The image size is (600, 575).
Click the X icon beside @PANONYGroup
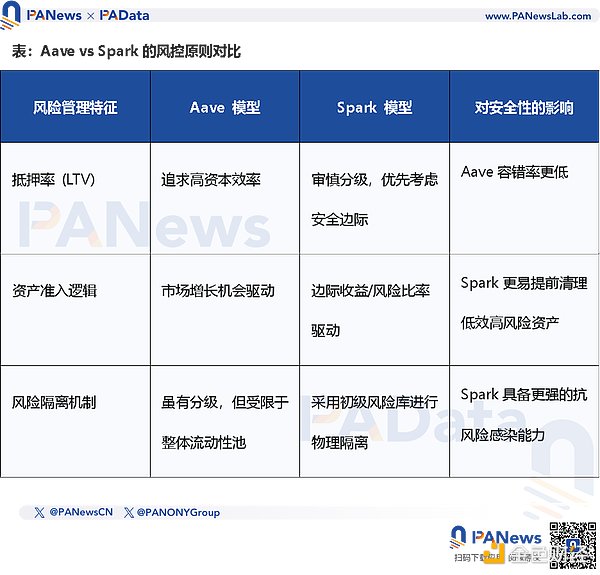coord(129,512)
